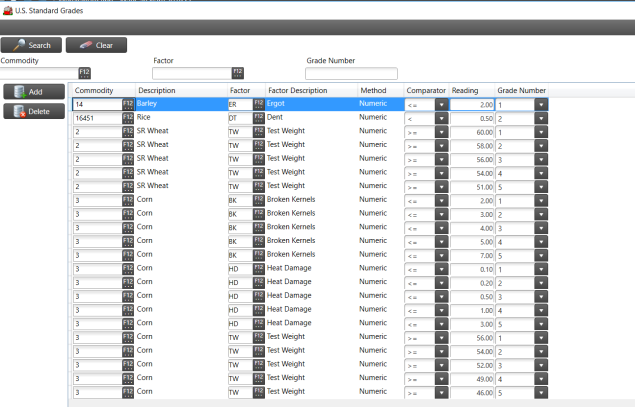Click the U.S. Standard Grades window icon

pyautogui.click(x=8, y=9)
